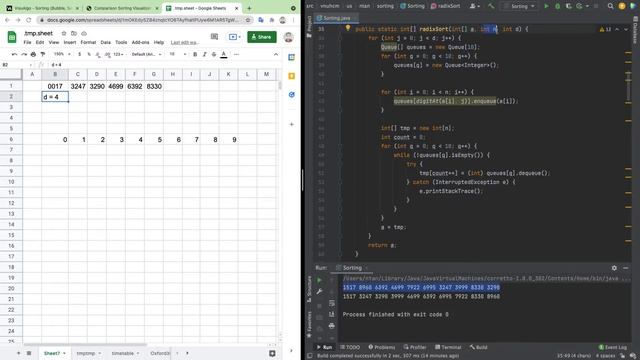640x360 pixels.
Task: Select cell containing 3247
Action: (x=78, y=86)
